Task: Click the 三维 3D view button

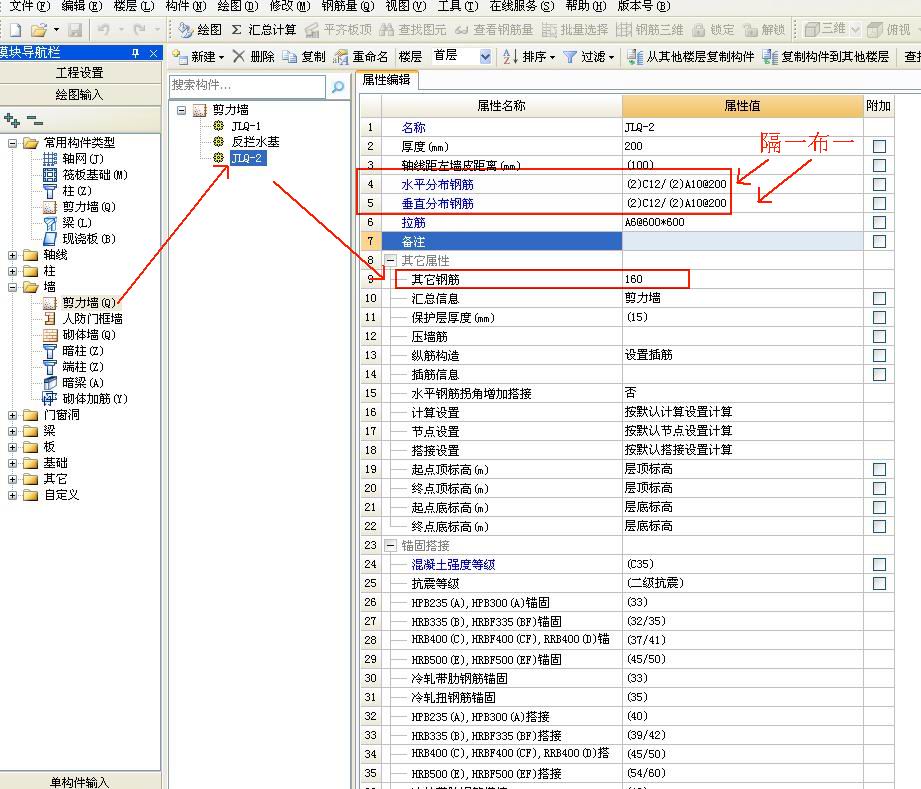Action: click(825, 29)
